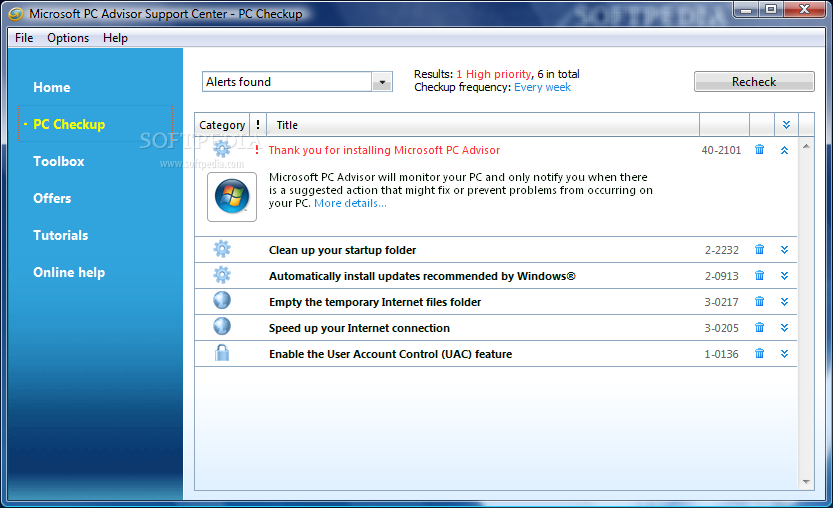Select 'Speed up your Internet connection' title
The width and height of the screenshot is (833, 508).
tap(359, 328)
